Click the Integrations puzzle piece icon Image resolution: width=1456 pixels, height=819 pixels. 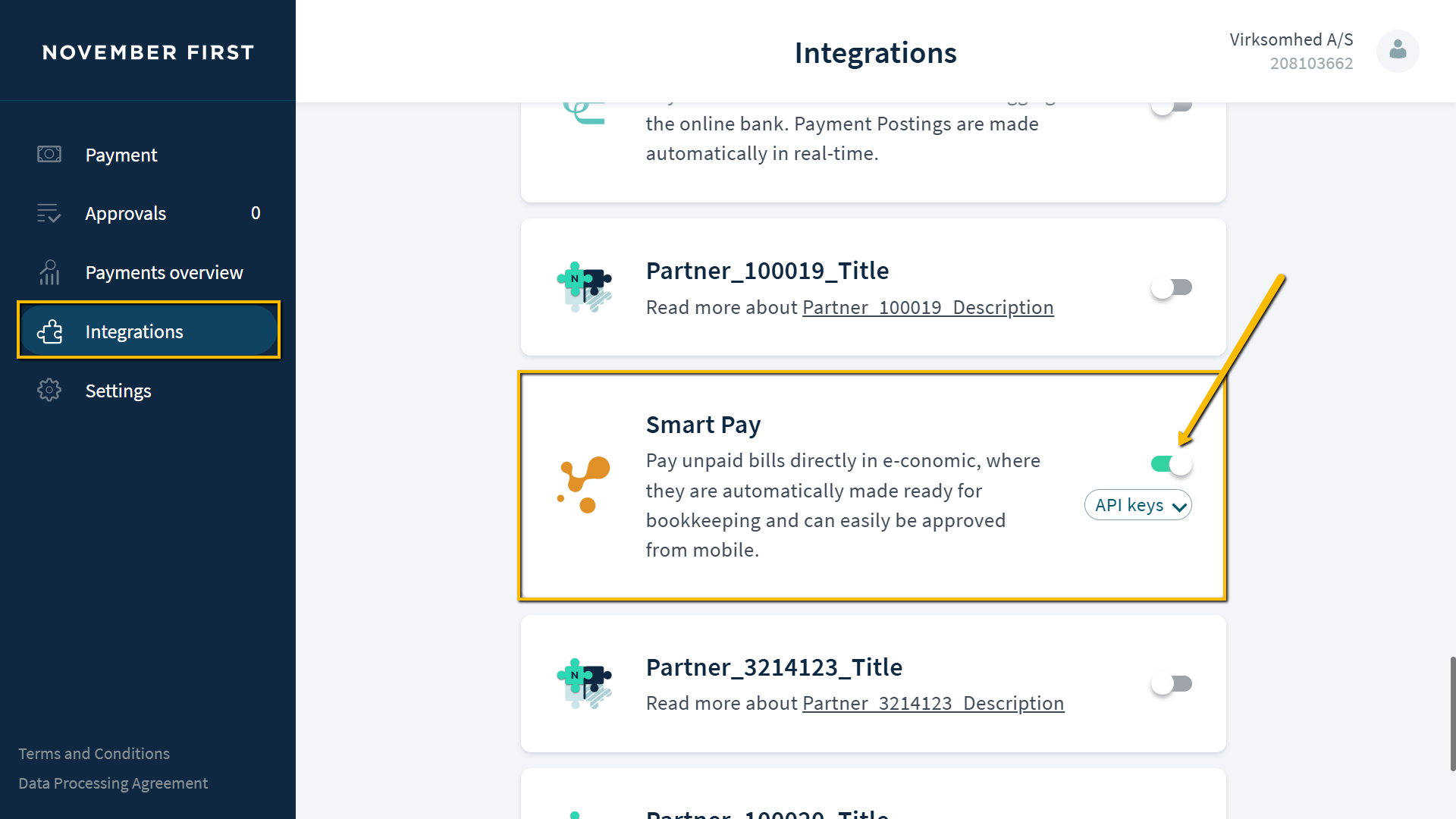pyautogui.click(x=49, y=331)
